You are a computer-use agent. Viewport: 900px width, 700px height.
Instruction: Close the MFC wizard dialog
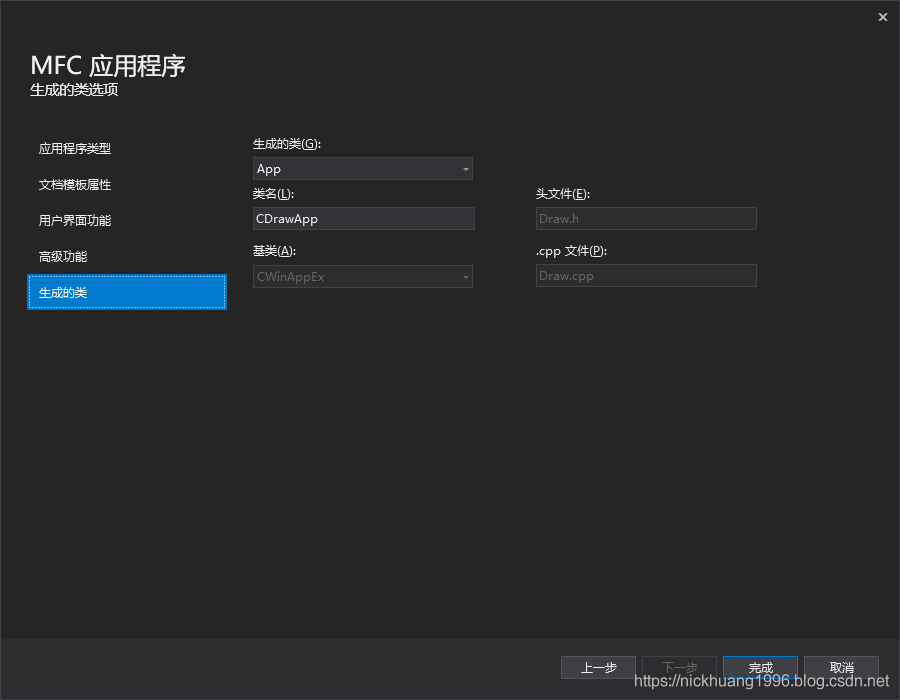click(x=883, y=17)
